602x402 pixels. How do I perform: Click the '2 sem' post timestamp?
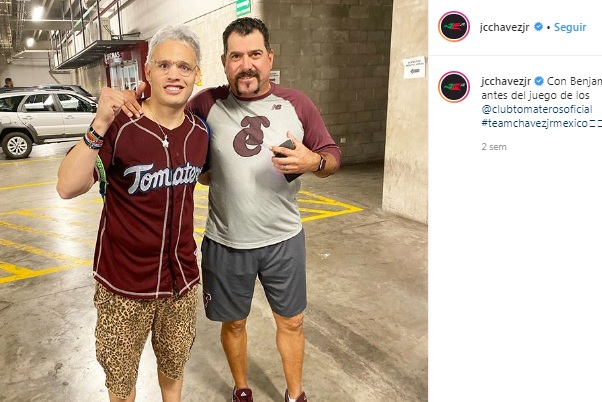pyautogui.click(x=494, y=146)
